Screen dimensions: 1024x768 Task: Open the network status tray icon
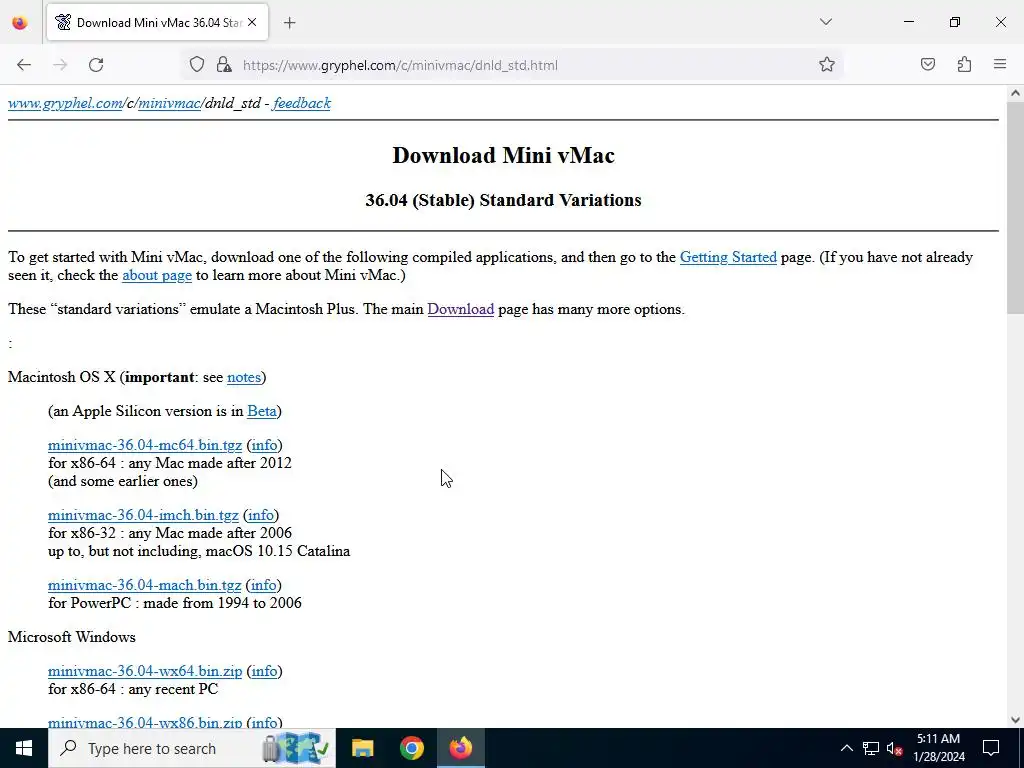click(x=871, y=748)
